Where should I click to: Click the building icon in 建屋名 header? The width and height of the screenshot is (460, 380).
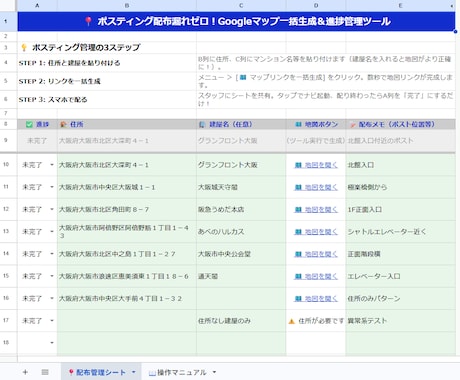(x=202, y=124)
